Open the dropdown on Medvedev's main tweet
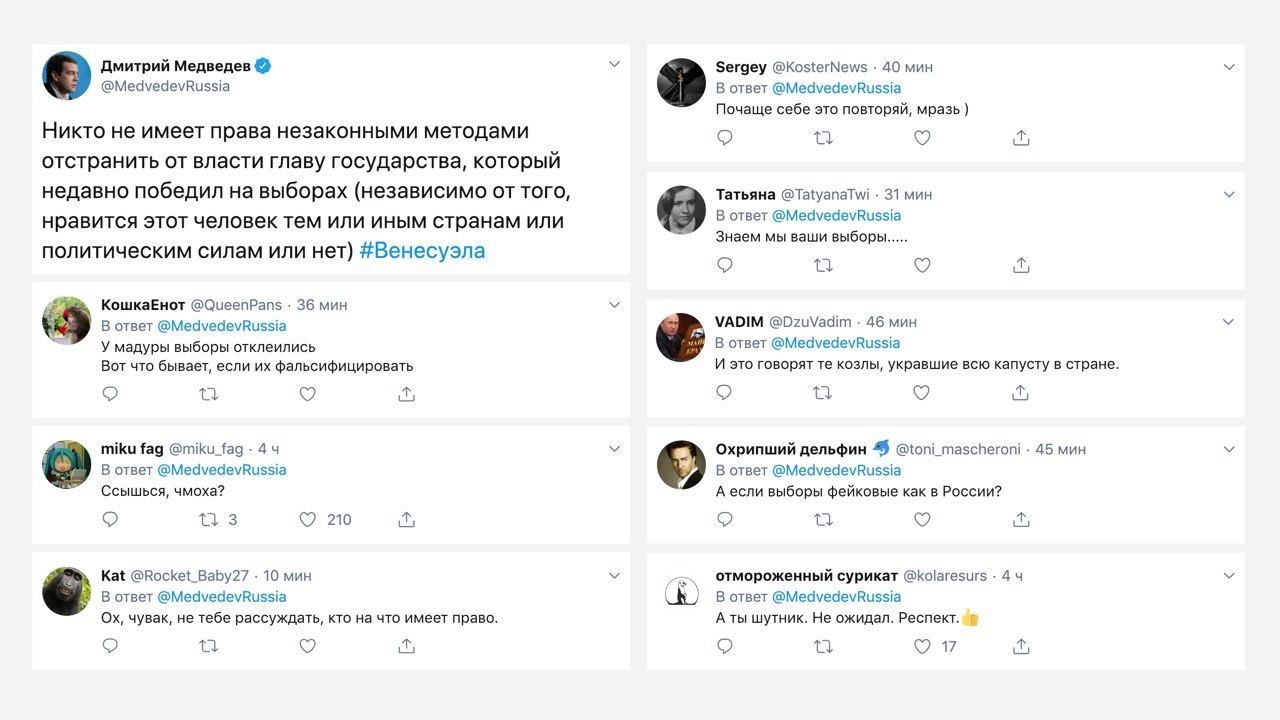Viewport: 1280px width, 720px height. 615,65
